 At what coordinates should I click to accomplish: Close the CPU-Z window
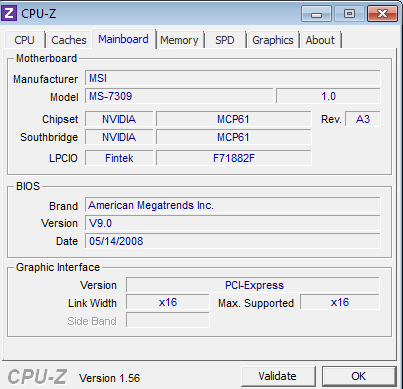point(382,14)
